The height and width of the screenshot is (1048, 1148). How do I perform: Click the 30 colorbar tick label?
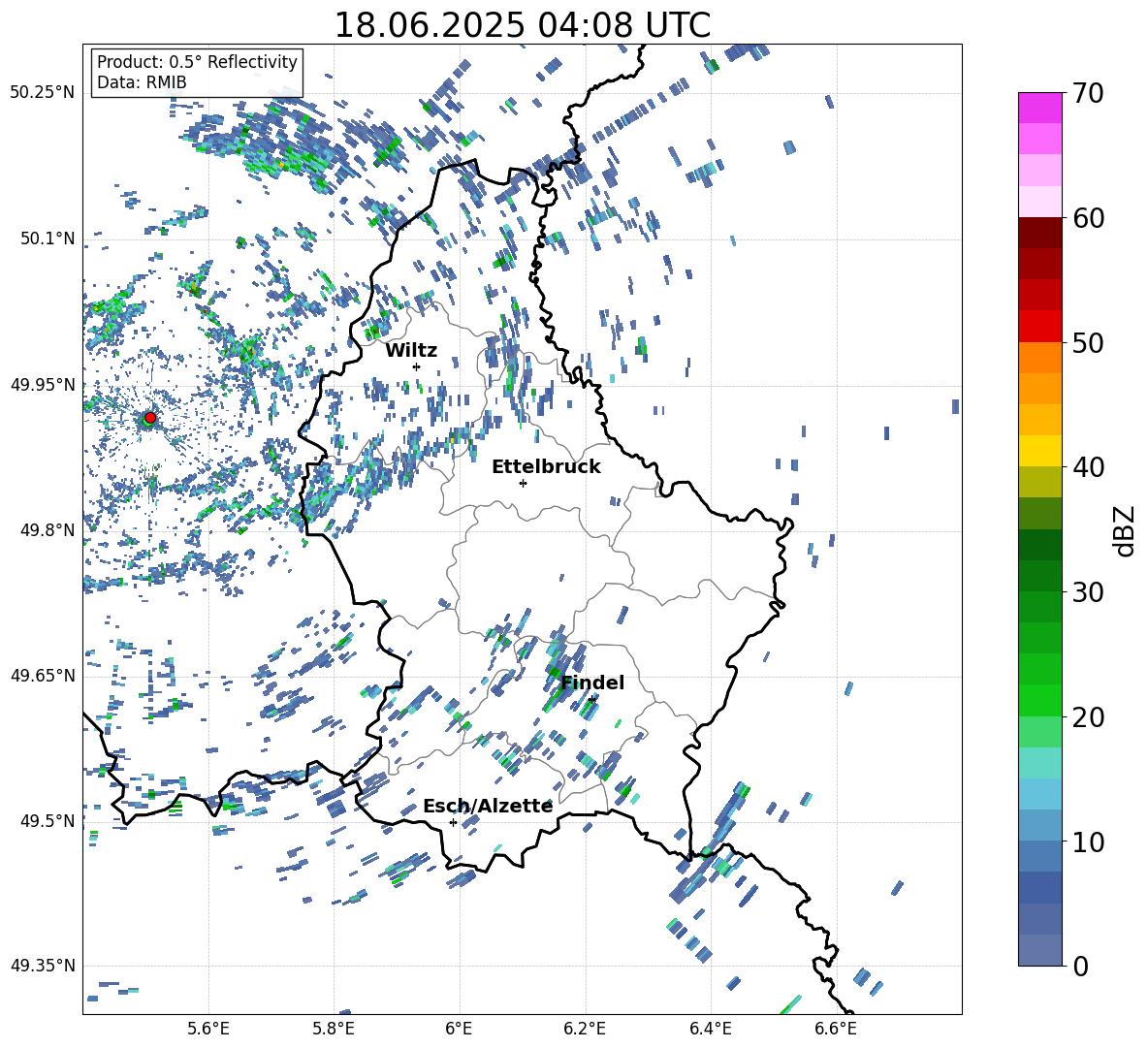(1087, 592)
